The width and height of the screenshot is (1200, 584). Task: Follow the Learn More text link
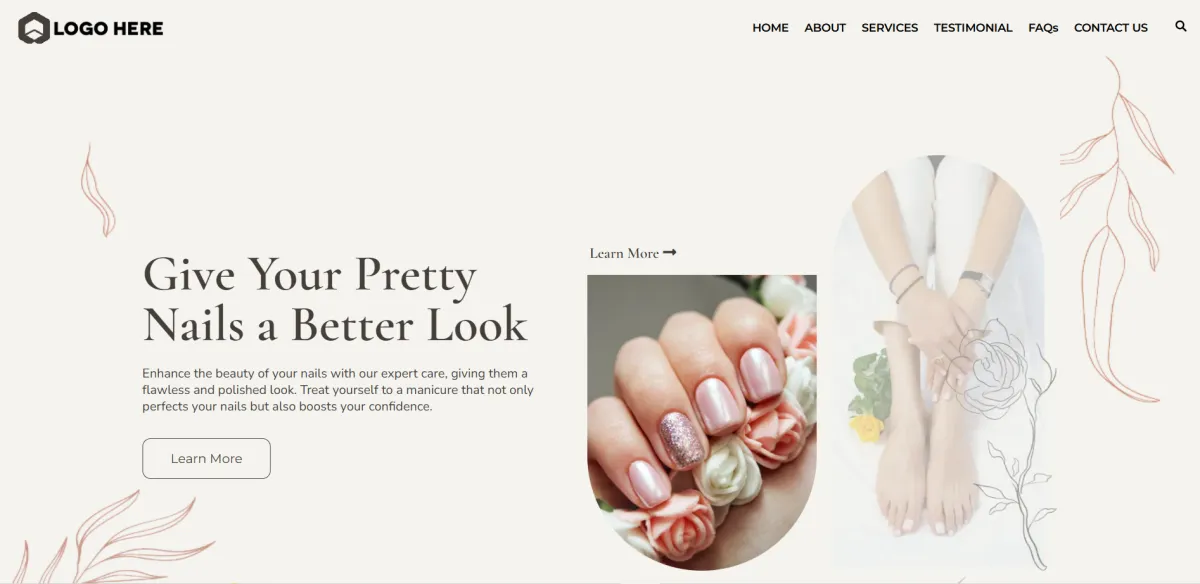pos(624,253)
